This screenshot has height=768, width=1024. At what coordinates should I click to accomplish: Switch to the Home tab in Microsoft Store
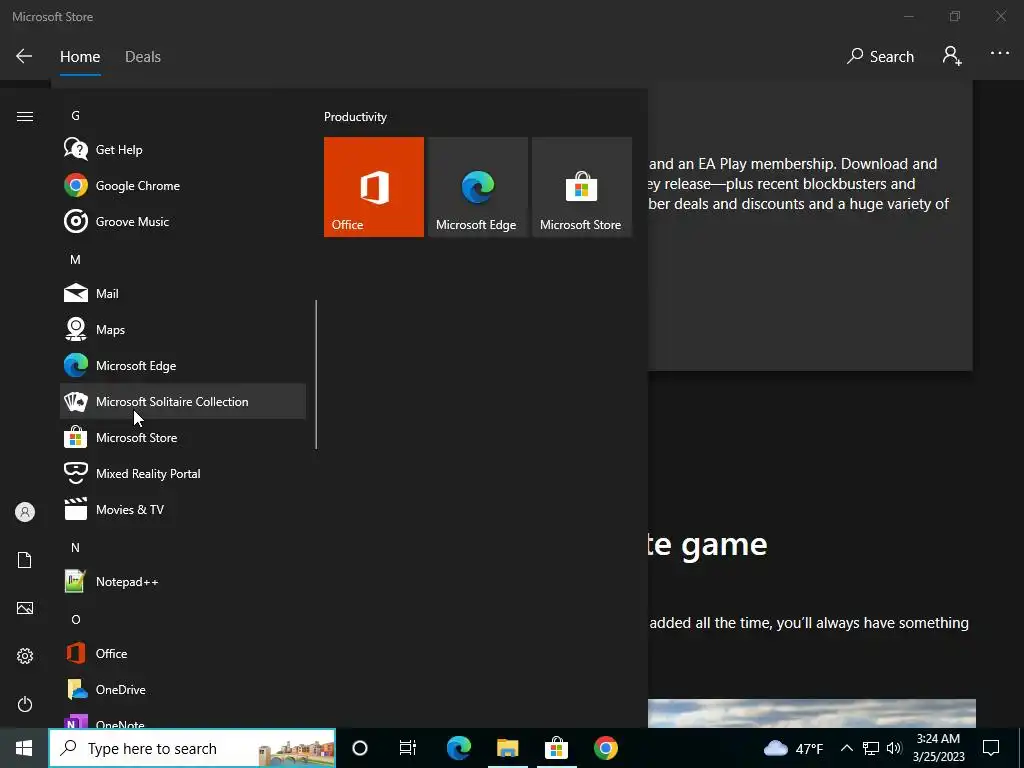tap(80, 57)
